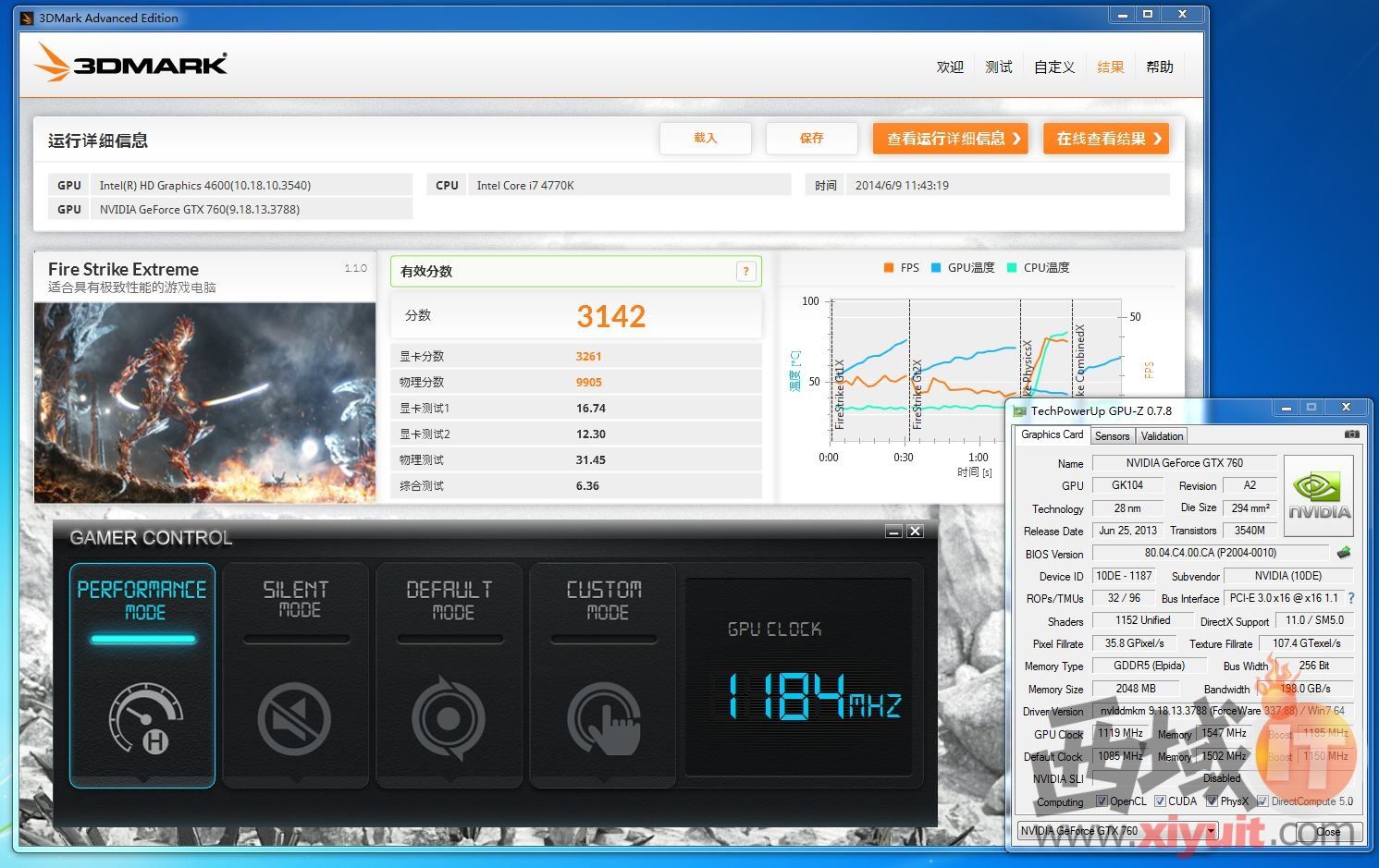Click the 3DMark title bar app icon
Viewport: 1379px width, 868px height.
[x=27, y=18]
